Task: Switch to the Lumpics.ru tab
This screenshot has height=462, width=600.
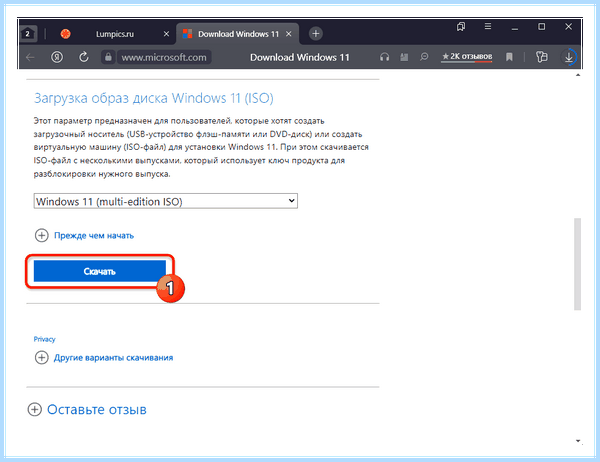Action: [x=115, y=34]
